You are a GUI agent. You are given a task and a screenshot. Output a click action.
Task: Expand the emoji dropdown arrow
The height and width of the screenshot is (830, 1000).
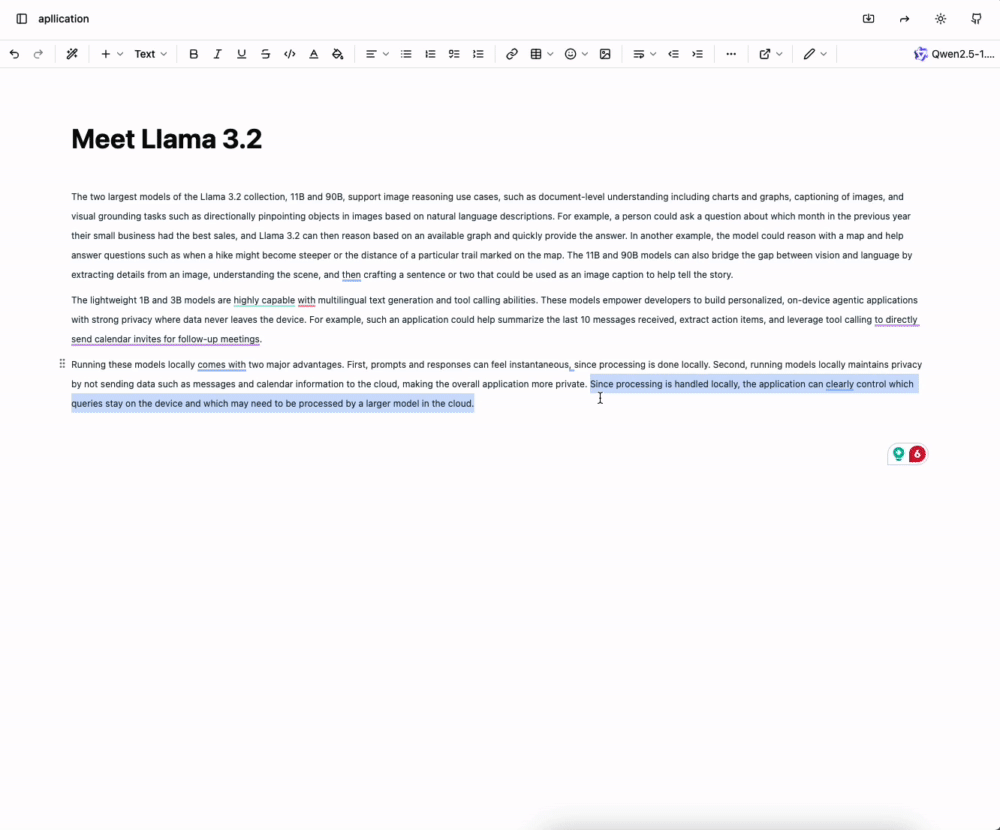585,54
